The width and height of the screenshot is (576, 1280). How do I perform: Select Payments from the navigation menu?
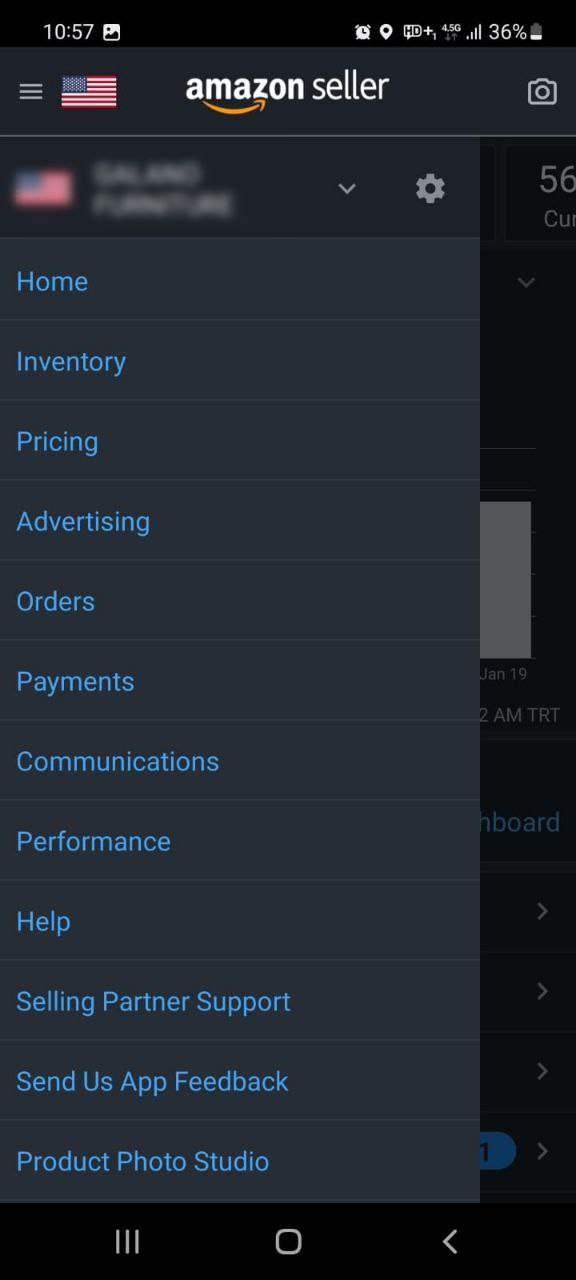75,681
